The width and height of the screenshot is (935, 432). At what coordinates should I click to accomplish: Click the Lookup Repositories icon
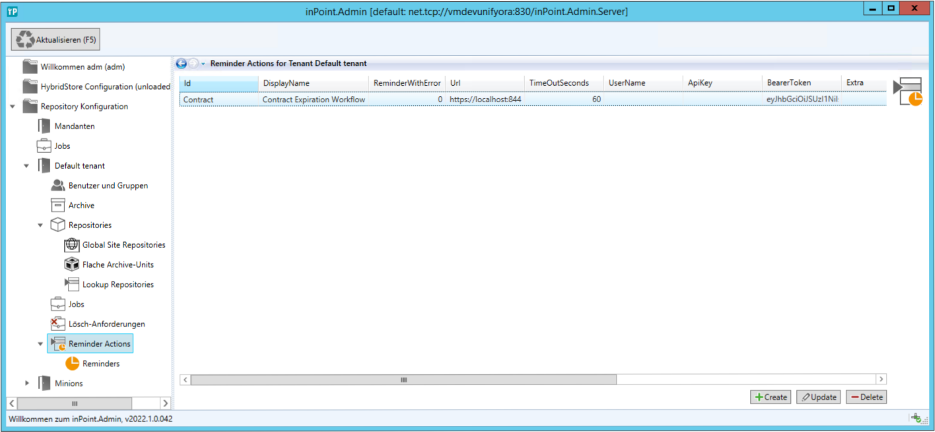click(72, 284)
